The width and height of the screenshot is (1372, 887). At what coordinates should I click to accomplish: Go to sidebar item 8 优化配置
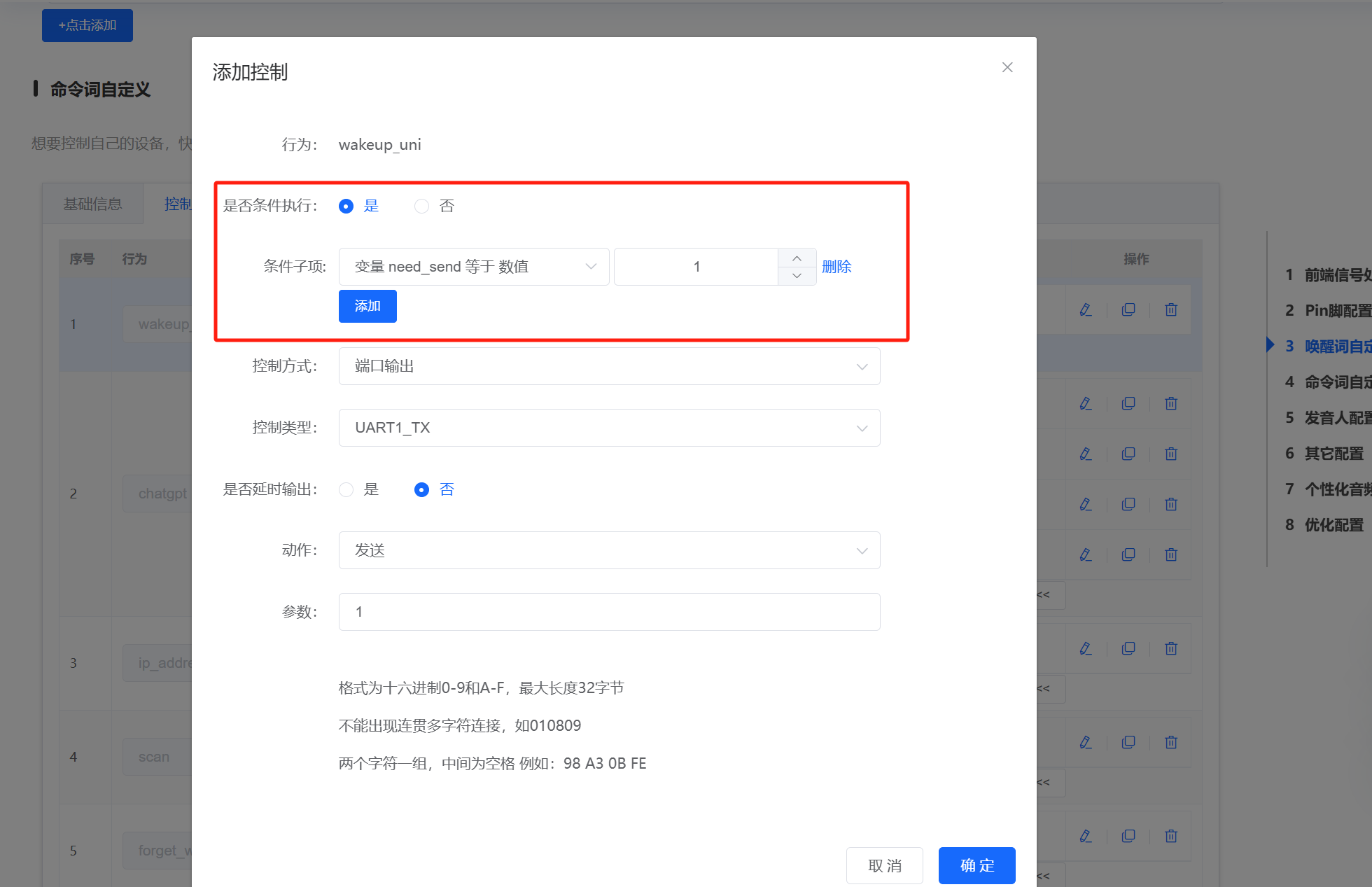point(1324,524)
